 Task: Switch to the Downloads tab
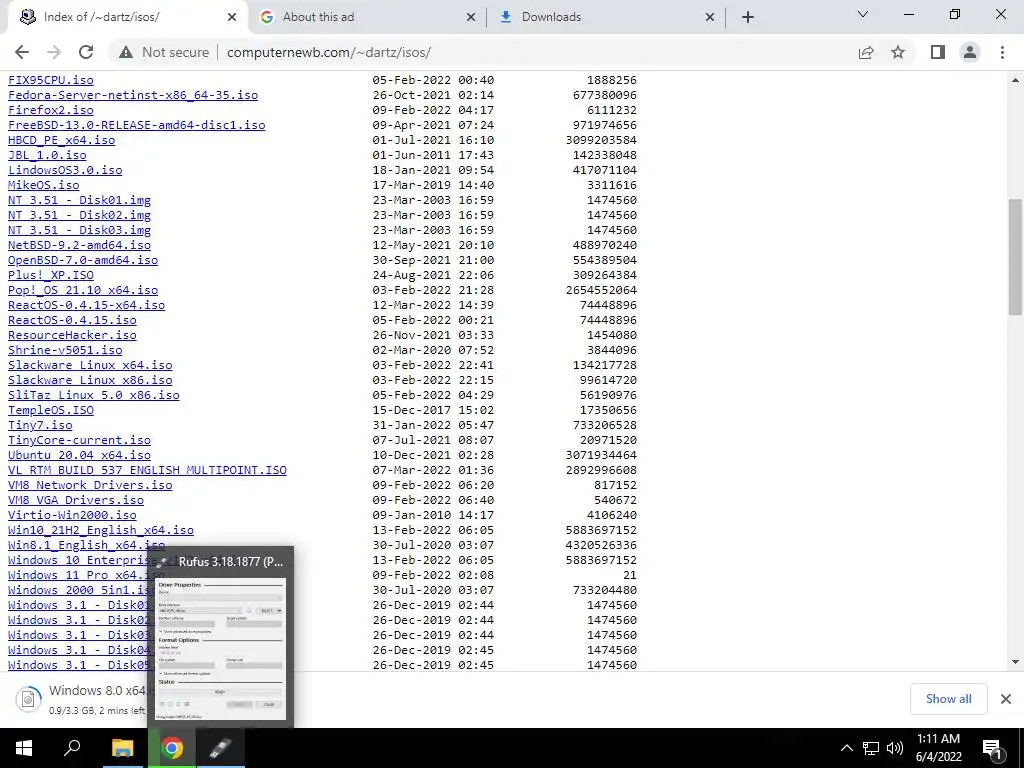[x=606, y=17]
